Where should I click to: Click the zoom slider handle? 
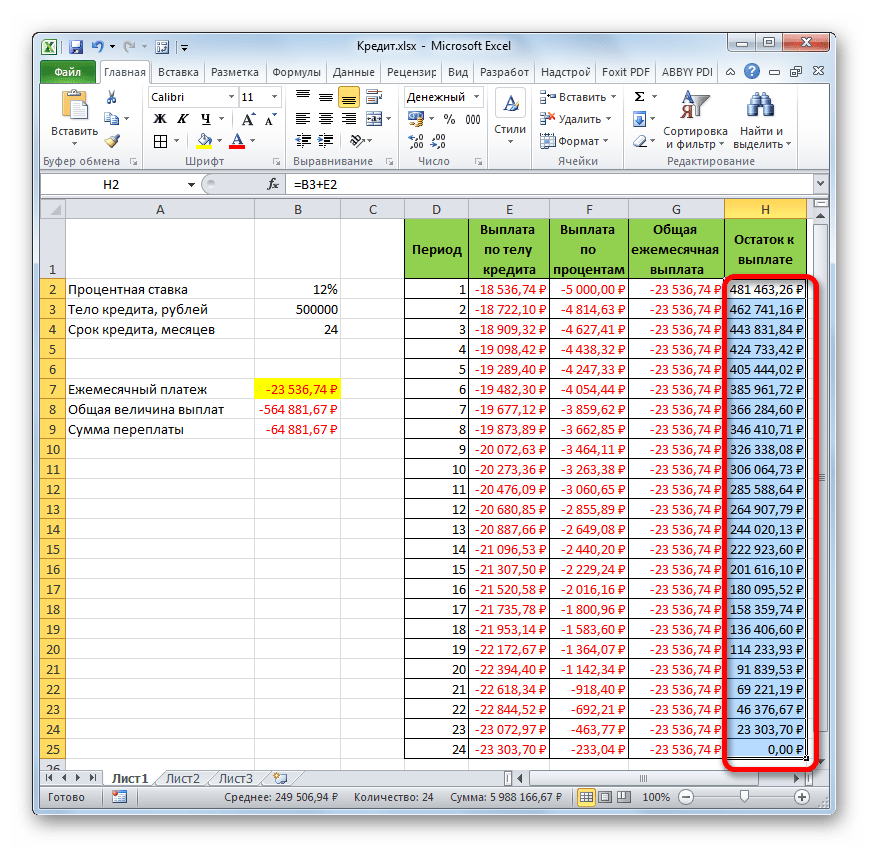pyautogui.click(x=744, y=797)
